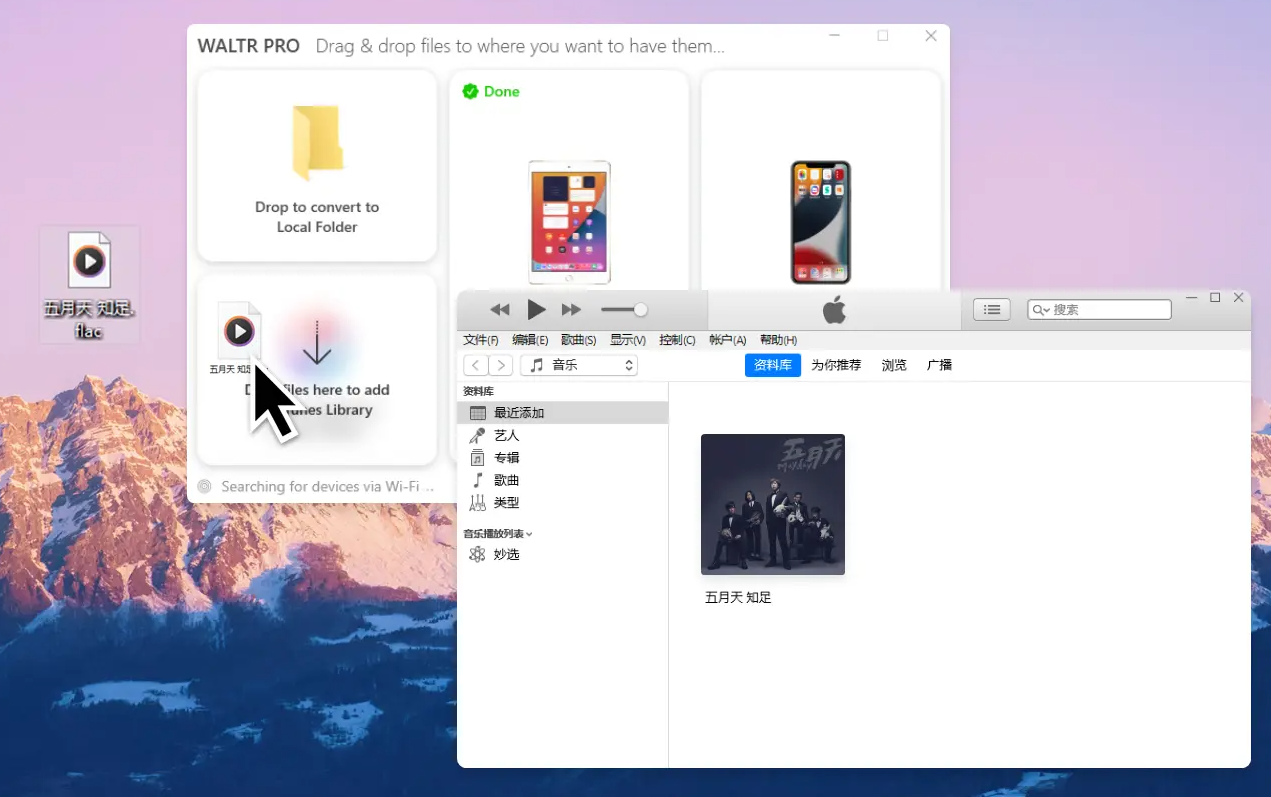The height and width of the screenshot is (797, 1271).
Task: Open the 显示(V) menu
Action: coord(628,340)
